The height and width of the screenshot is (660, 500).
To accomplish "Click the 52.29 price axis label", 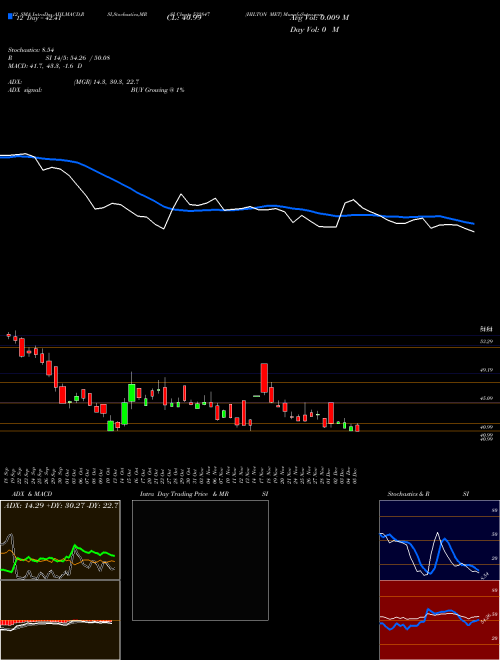I will click(486, 341).
